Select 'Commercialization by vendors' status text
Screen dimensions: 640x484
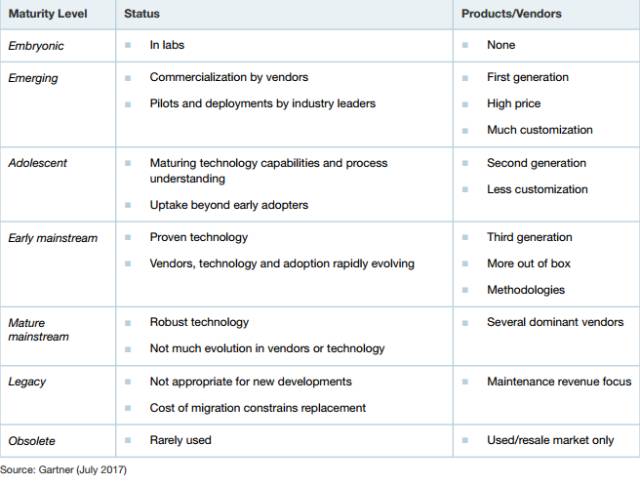(x=229, y=77)
